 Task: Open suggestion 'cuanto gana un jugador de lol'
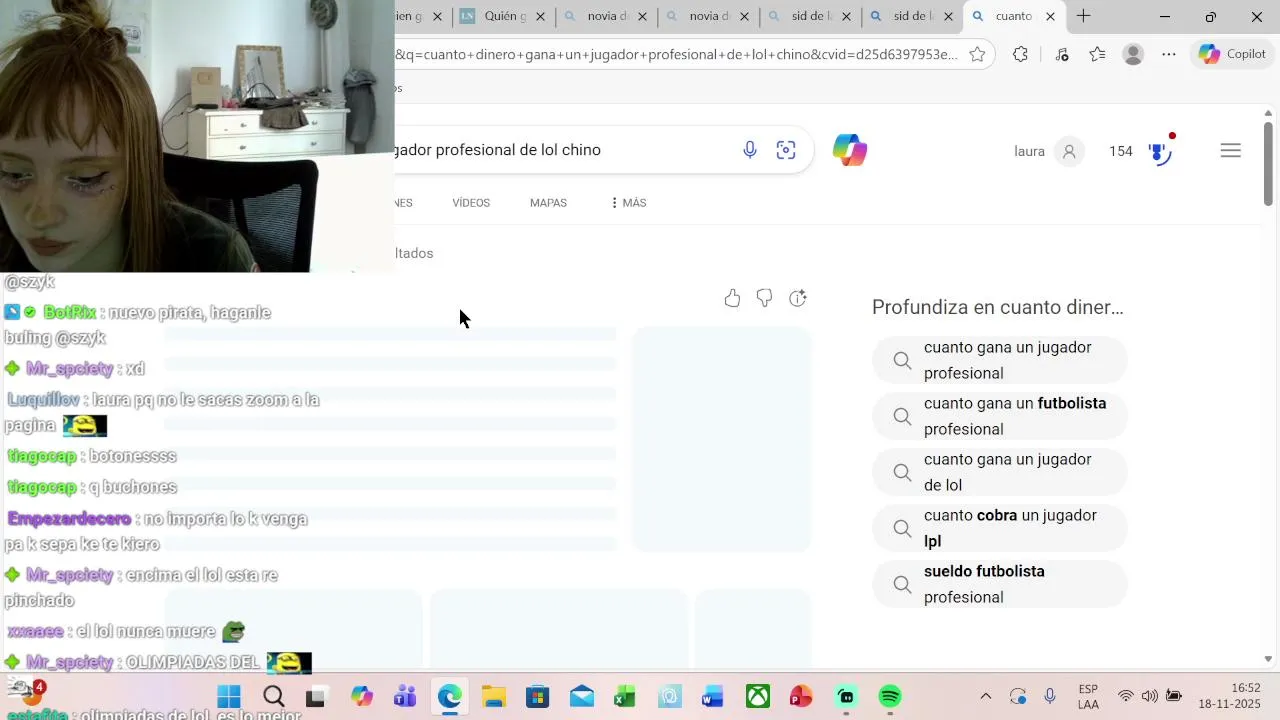pos(1000,472)
